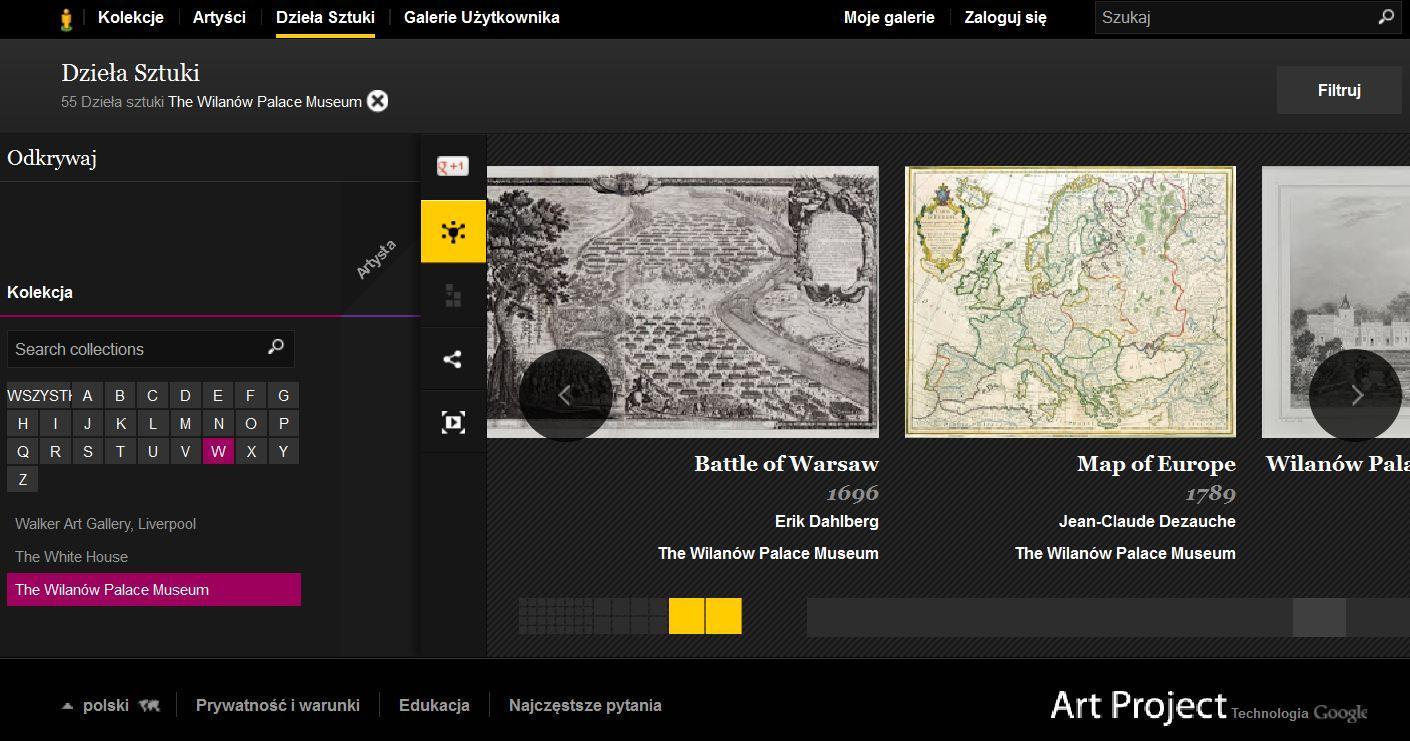Image resolution: width=1410 pixels, height=741 pixels.
Task: Filter collections by letter G
Action: tap(283, 395)
